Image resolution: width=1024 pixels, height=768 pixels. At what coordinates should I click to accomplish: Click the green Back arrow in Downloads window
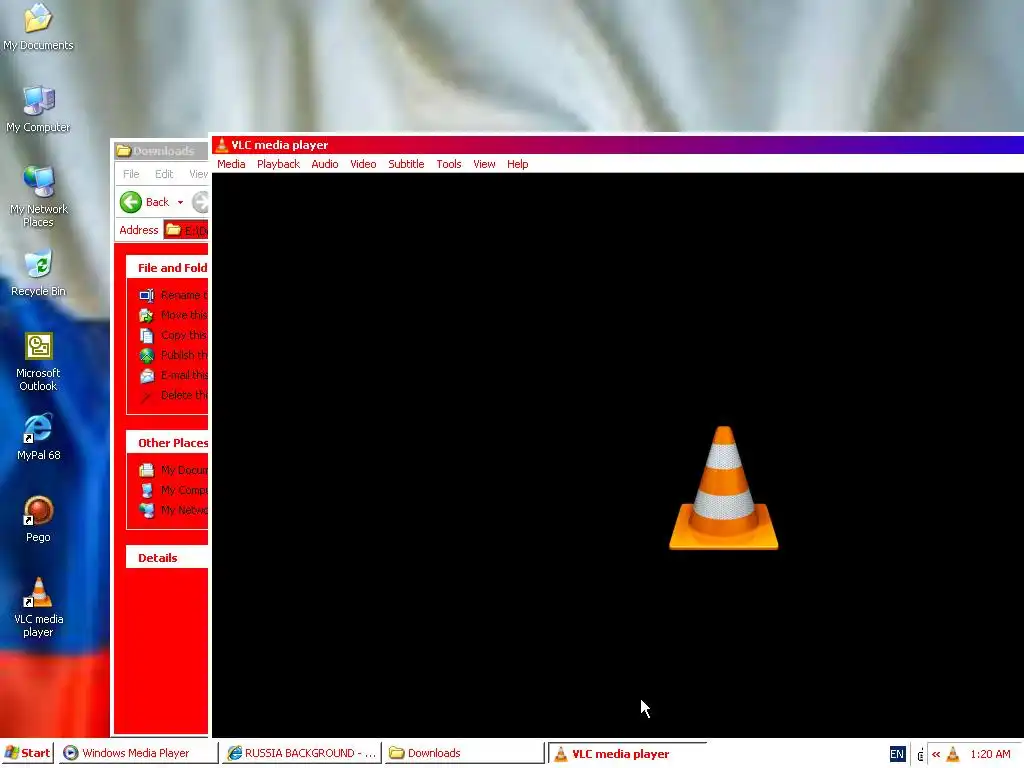(131, 202)
